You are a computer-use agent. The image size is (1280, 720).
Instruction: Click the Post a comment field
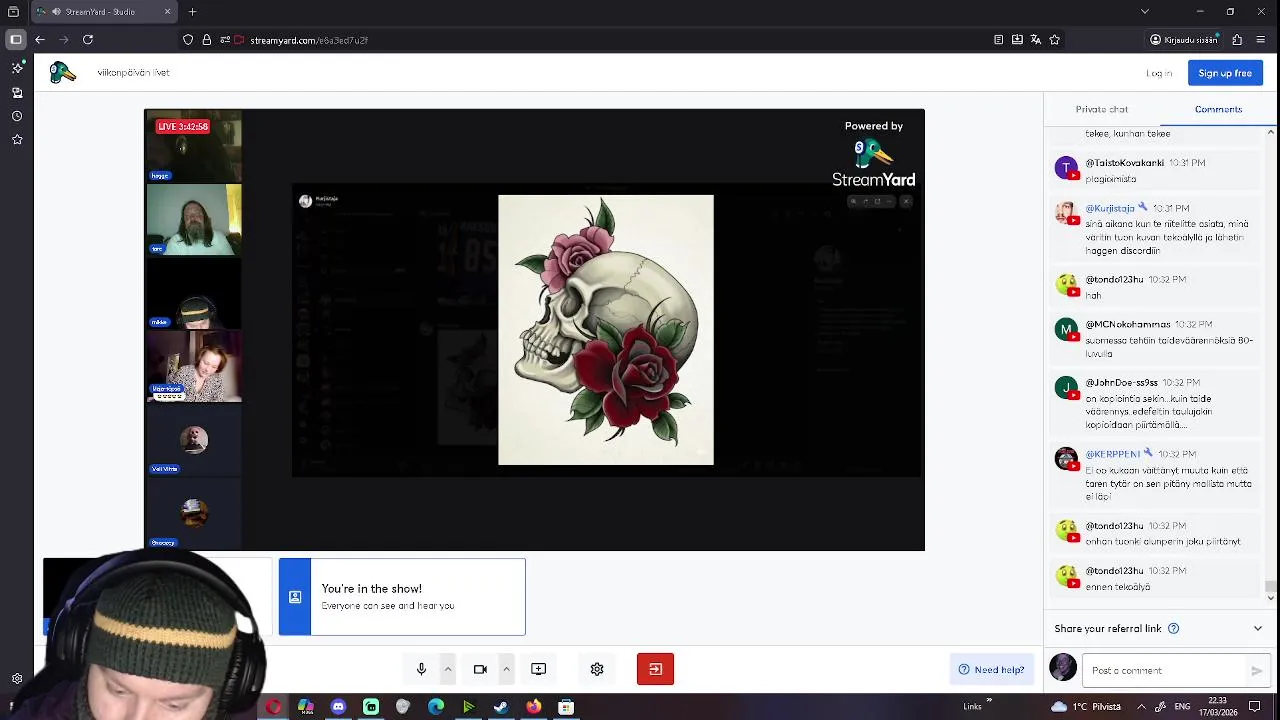point(1165,671)
